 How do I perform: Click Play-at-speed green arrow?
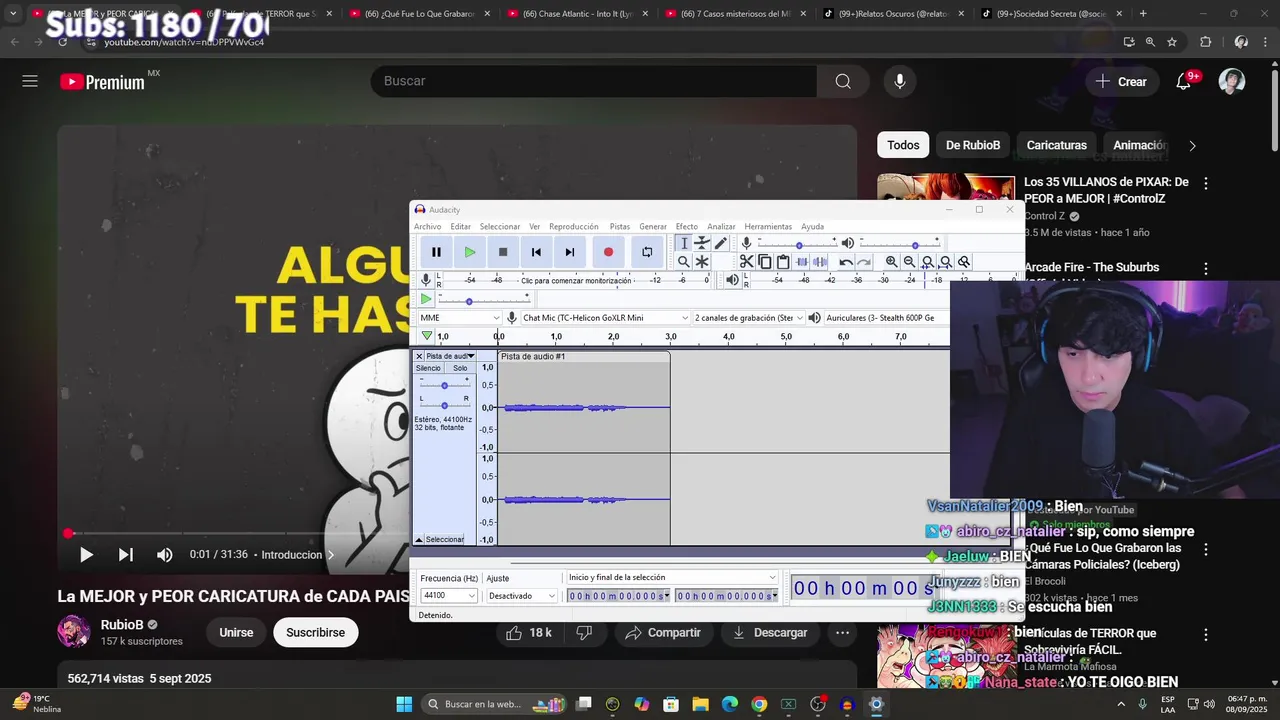426,299
